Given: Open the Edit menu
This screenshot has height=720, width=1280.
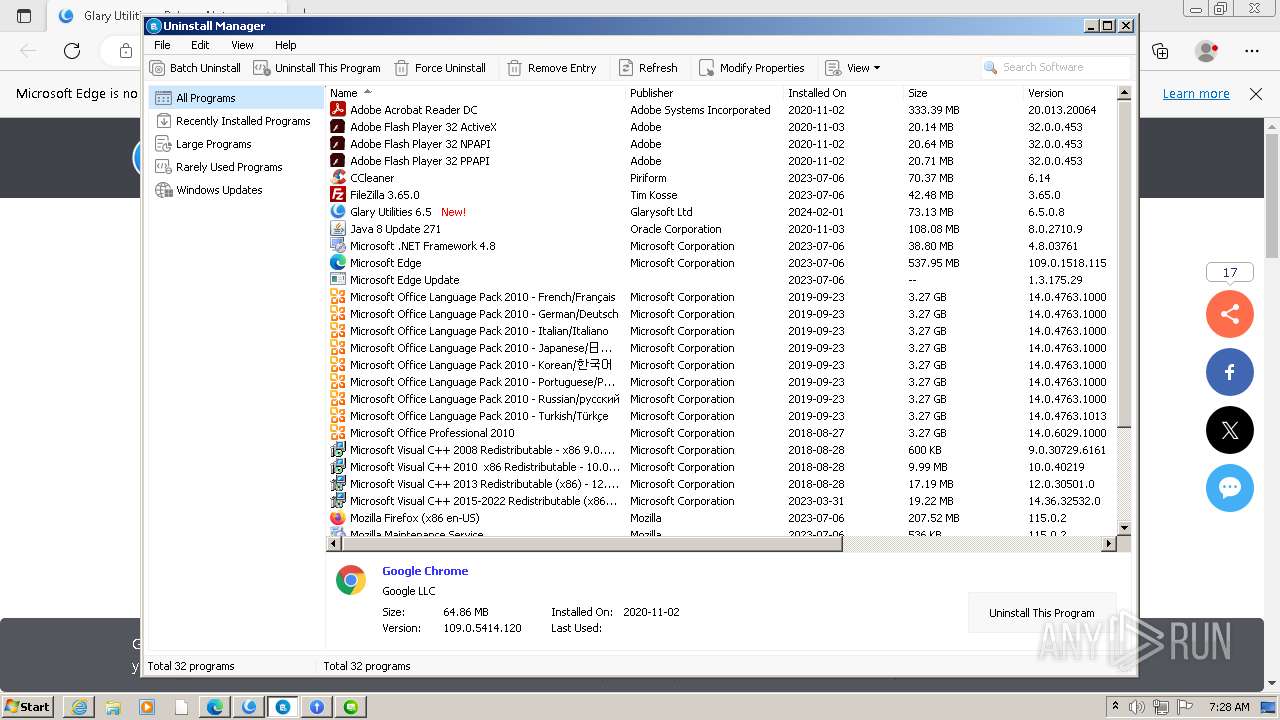Looking at the screenshot, I should [x=200, y=45].
